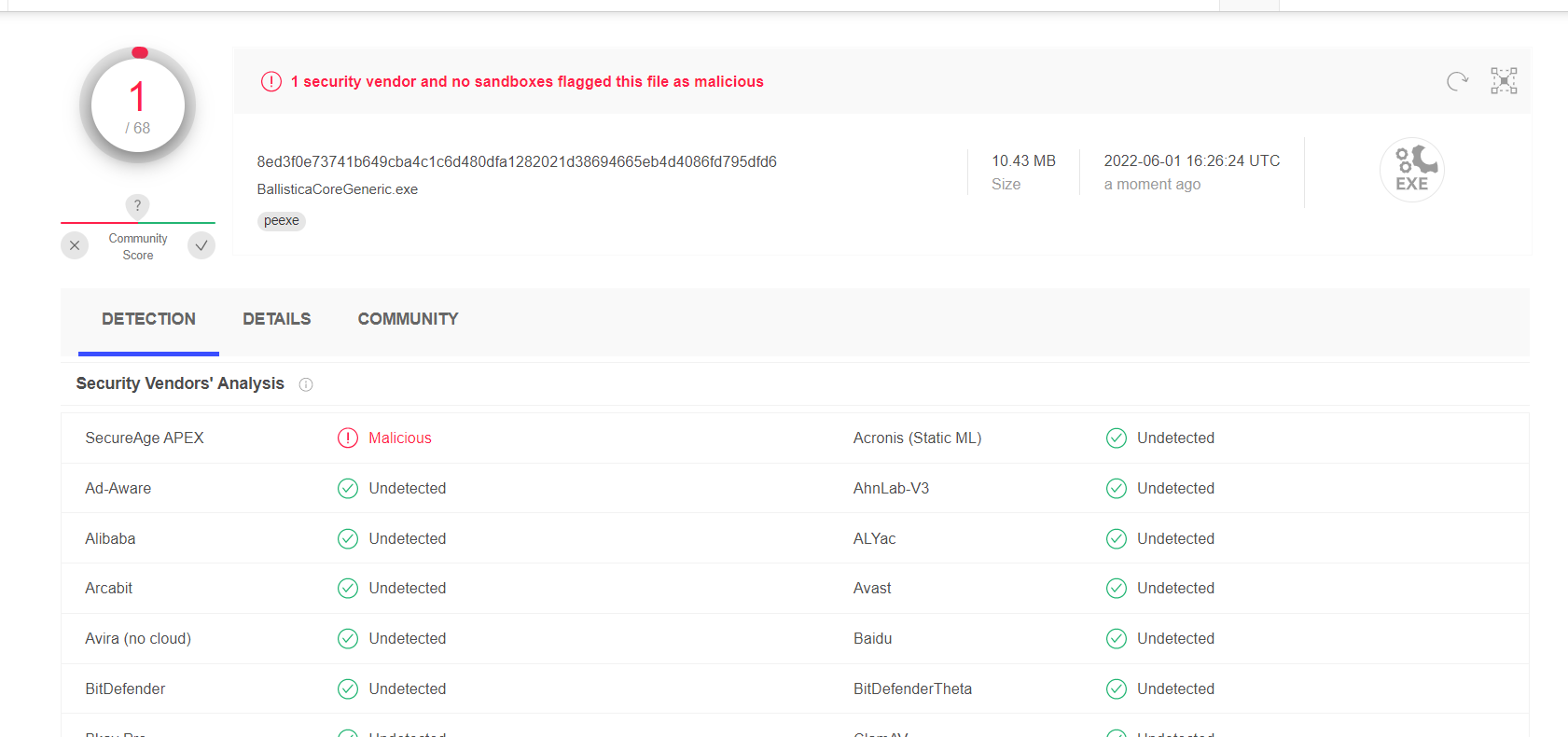Click the EXE file type icon
This screenshot has height=737, width=1568.
1412,170
